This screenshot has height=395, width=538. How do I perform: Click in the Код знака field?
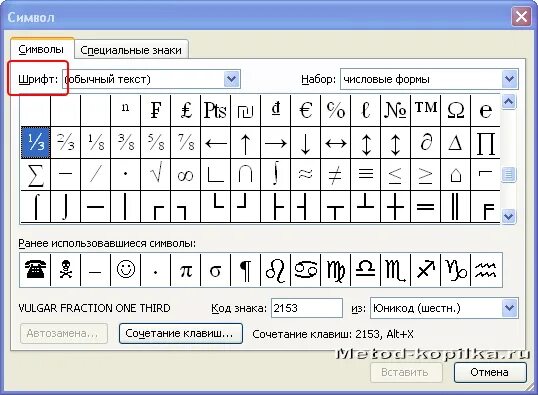pyautogui.click(x=306, y=308)
